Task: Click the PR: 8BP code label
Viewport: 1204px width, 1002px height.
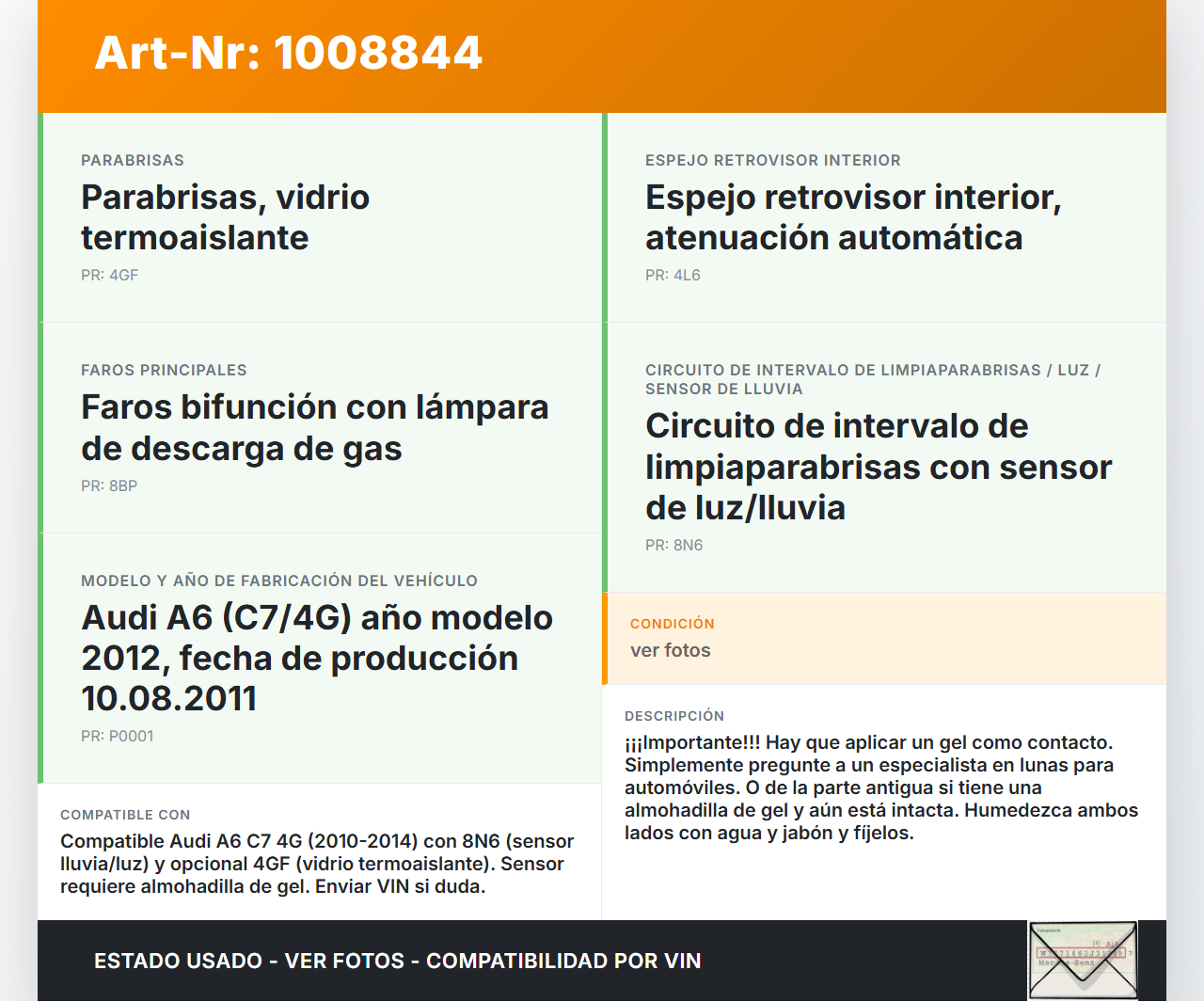Action: tap(109, 486)
